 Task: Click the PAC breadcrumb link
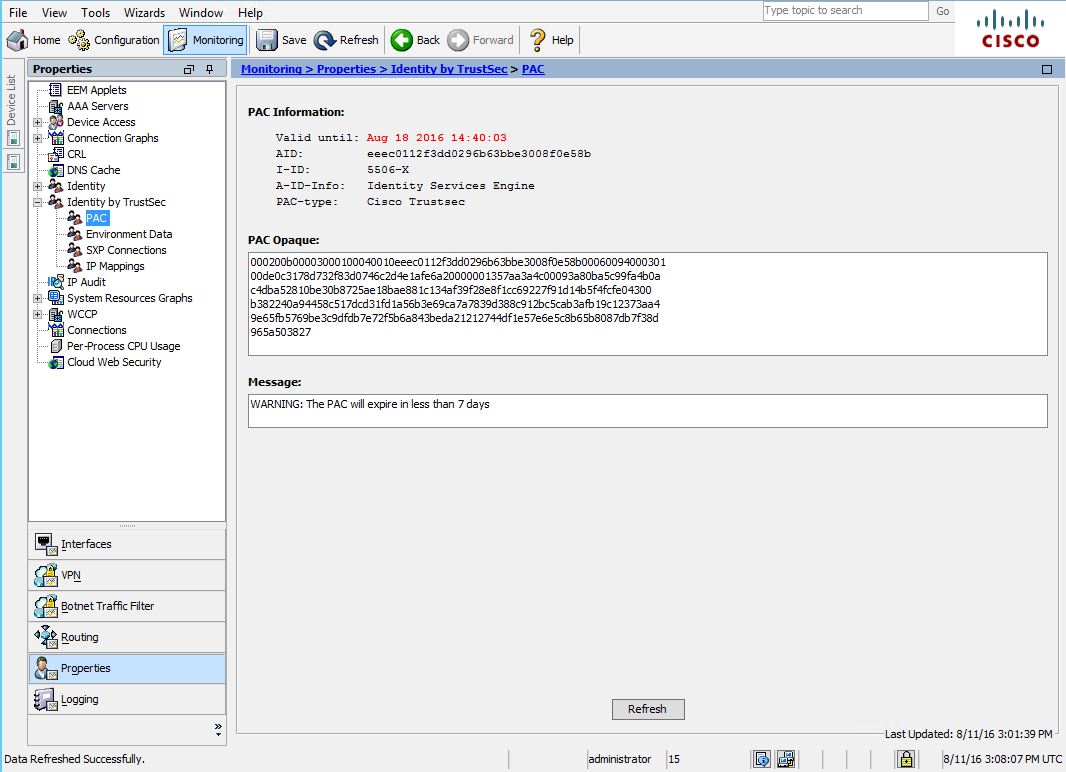[x=533, y=69]
